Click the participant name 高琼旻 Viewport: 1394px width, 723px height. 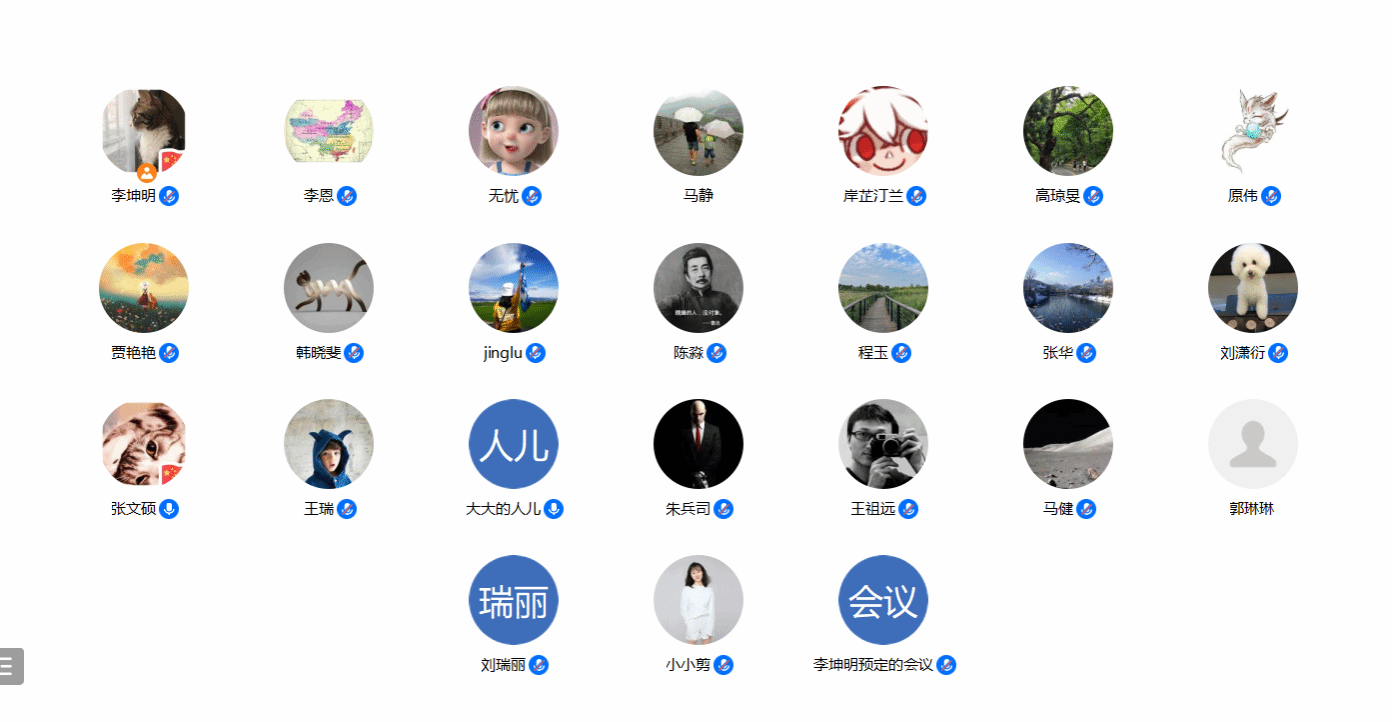1058,196
